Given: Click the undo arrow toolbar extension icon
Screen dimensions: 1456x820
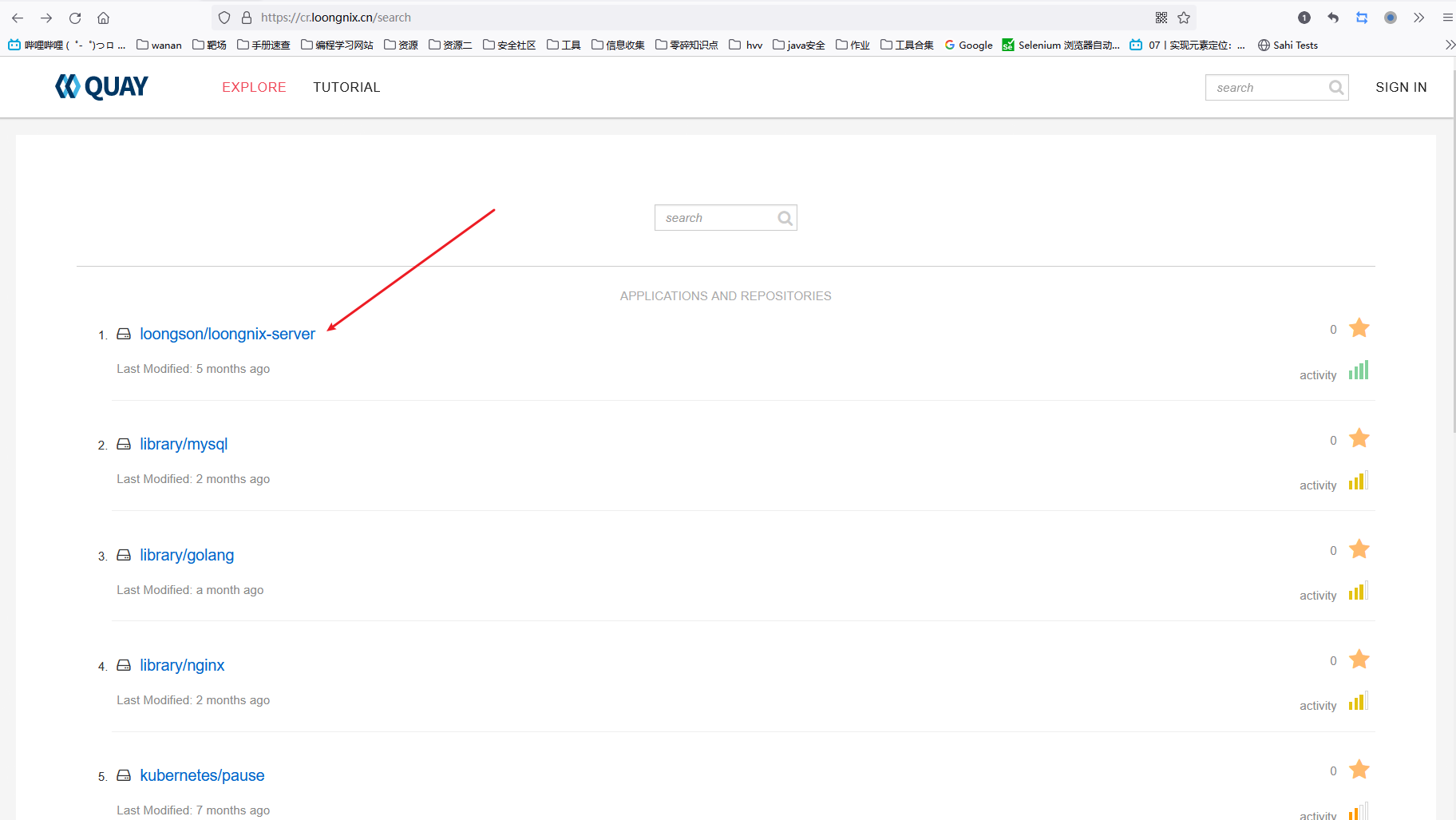Looking at the screenshot, I should pos(1333,18).
